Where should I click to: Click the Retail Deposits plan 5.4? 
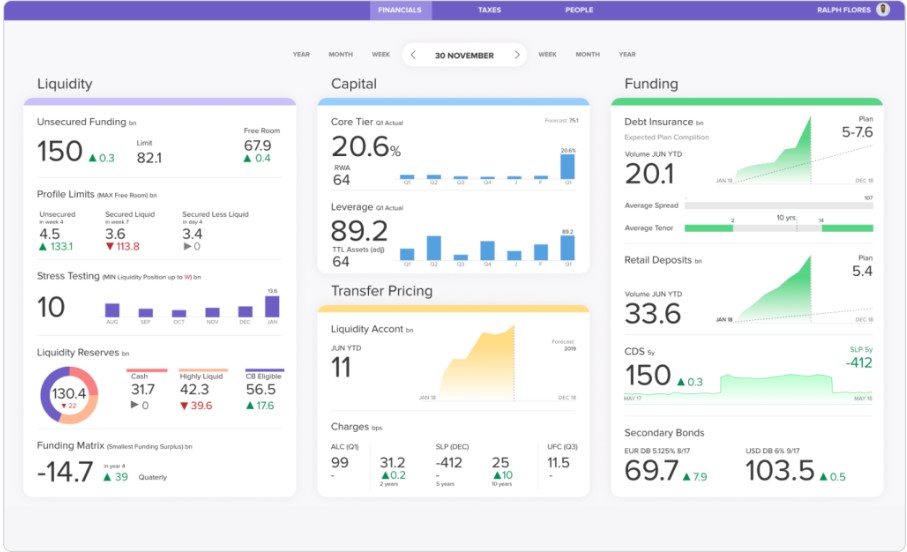pos(862,271)
